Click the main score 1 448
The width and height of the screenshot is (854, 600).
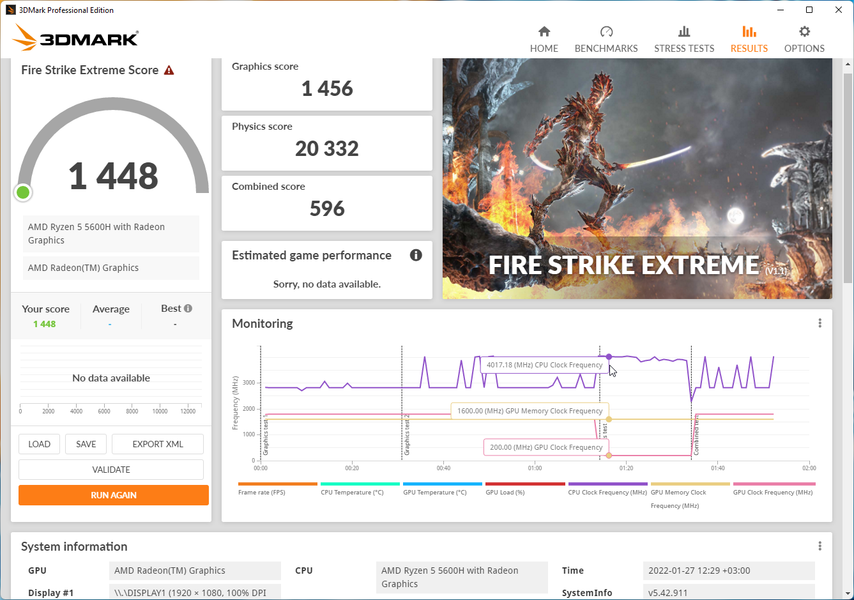click(x=113, y=176)
